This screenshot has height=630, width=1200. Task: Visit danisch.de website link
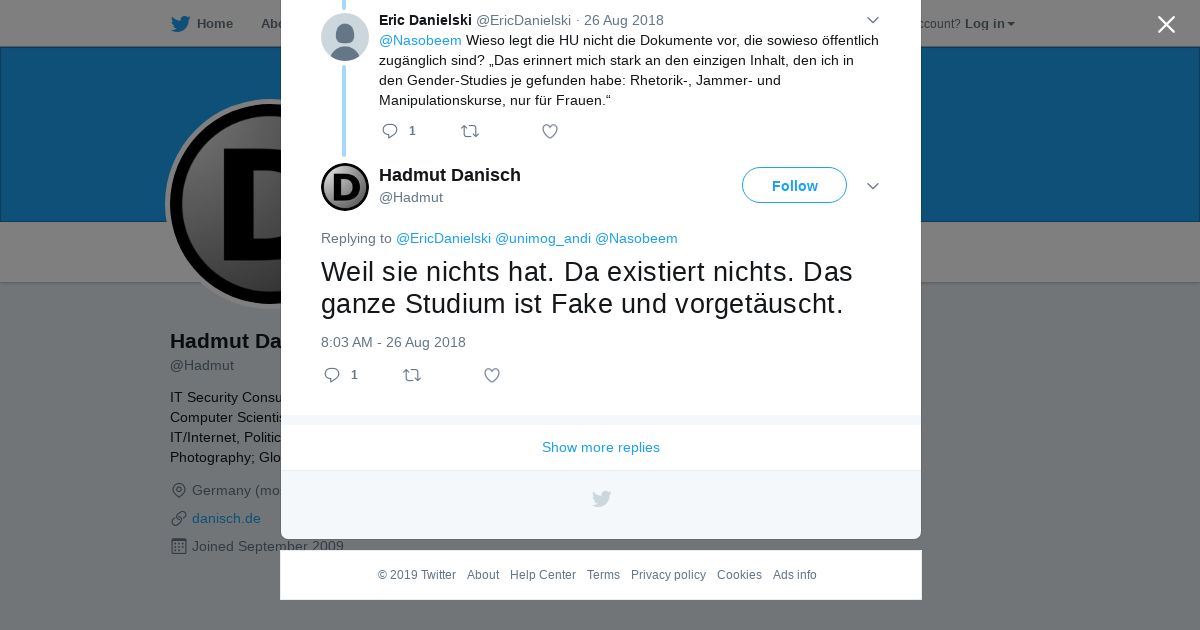[226, 518]
